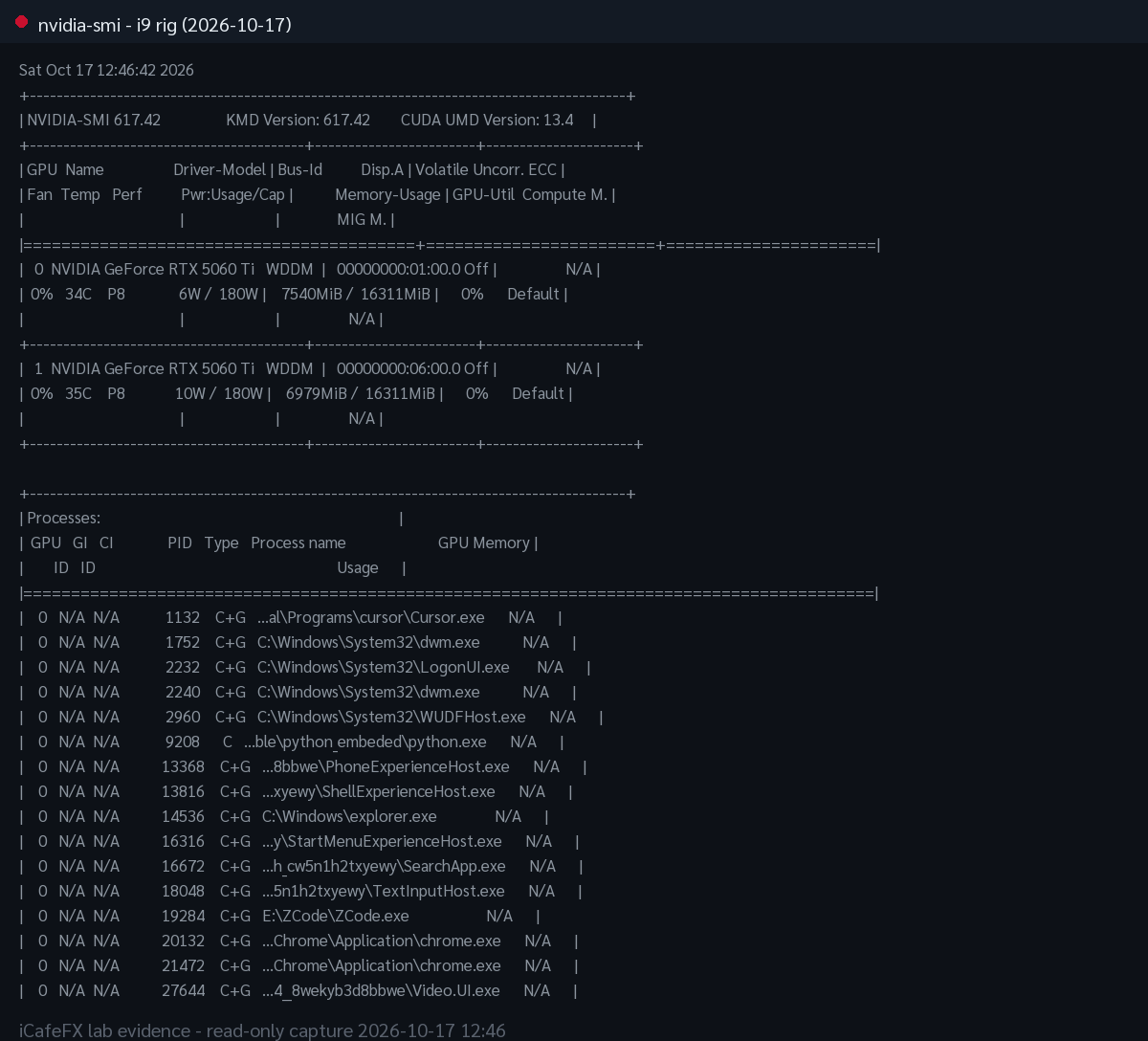Click the nvidia-smi i9 rig window title
Screen dimensions: 1148x1041
tap(165, 25)
